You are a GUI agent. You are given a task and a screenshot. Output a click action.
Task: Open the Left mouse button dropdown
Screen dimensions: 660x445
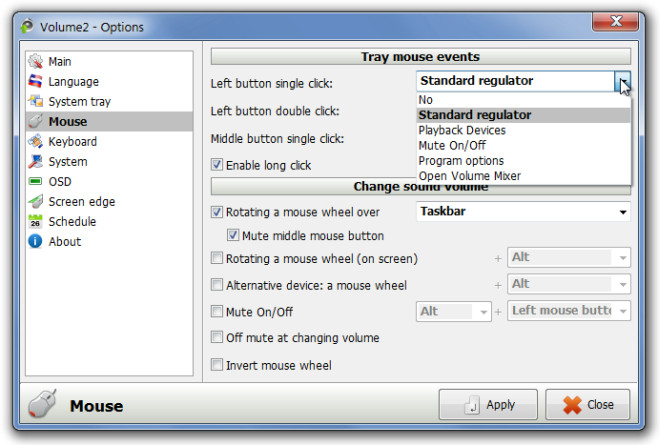click(569, 311)
